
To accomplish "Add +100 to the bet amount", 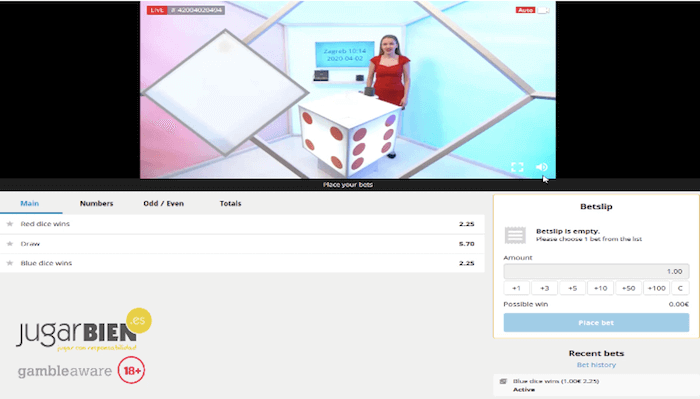I will coord(657,288).
